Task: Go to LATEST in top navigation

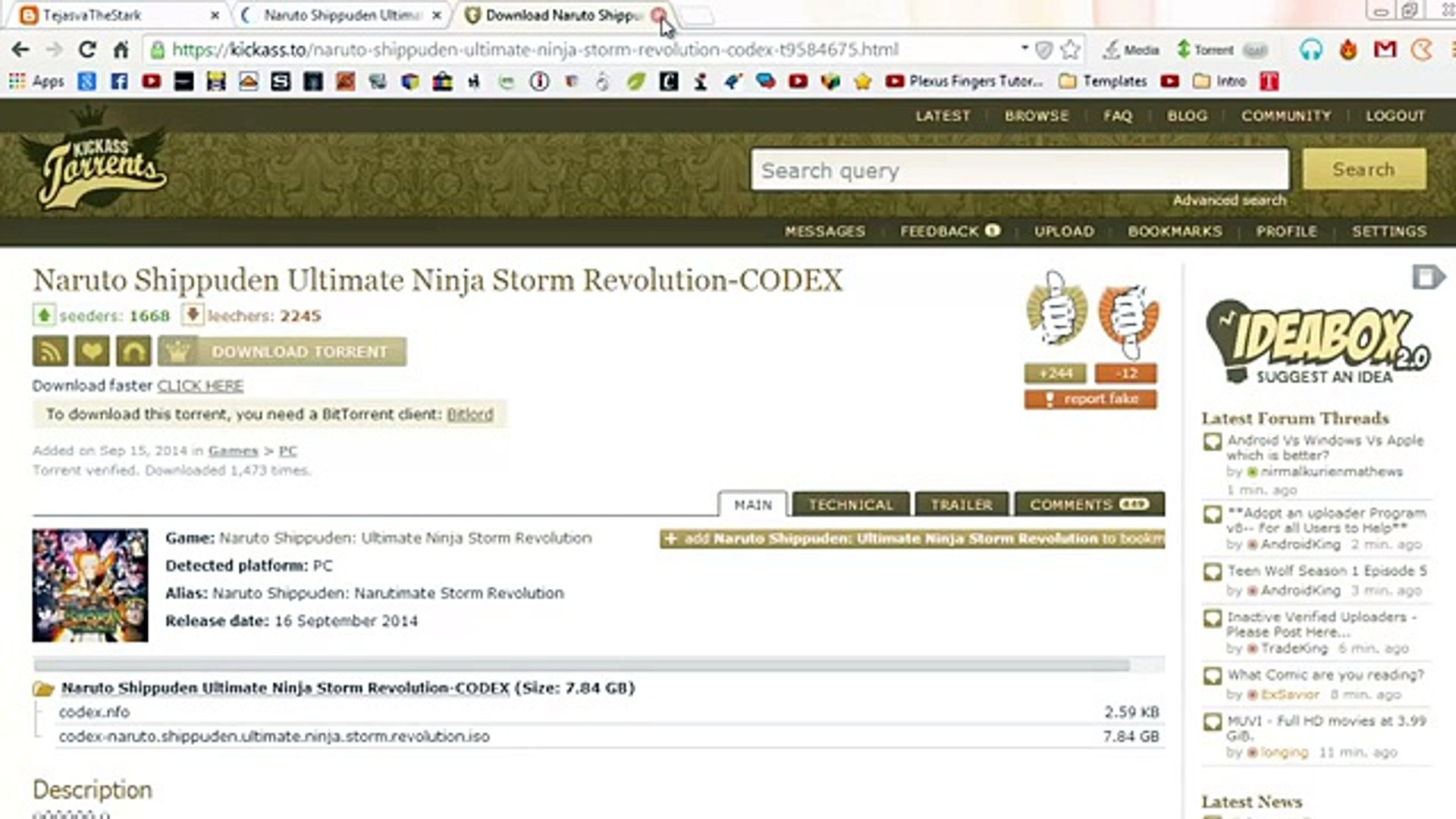Action: click(x=943, y=116)
